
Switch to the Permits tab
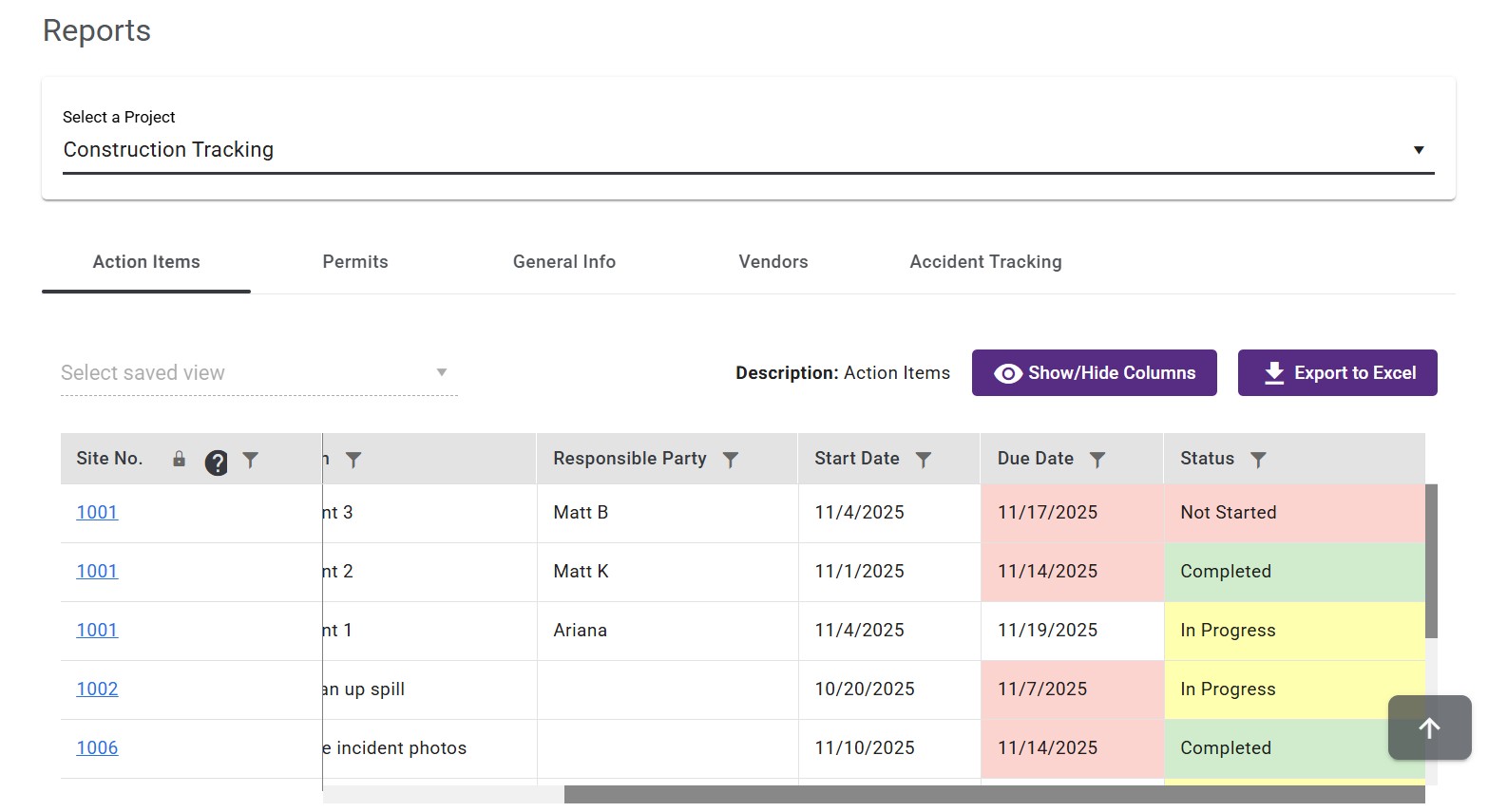tap(355, 262)
